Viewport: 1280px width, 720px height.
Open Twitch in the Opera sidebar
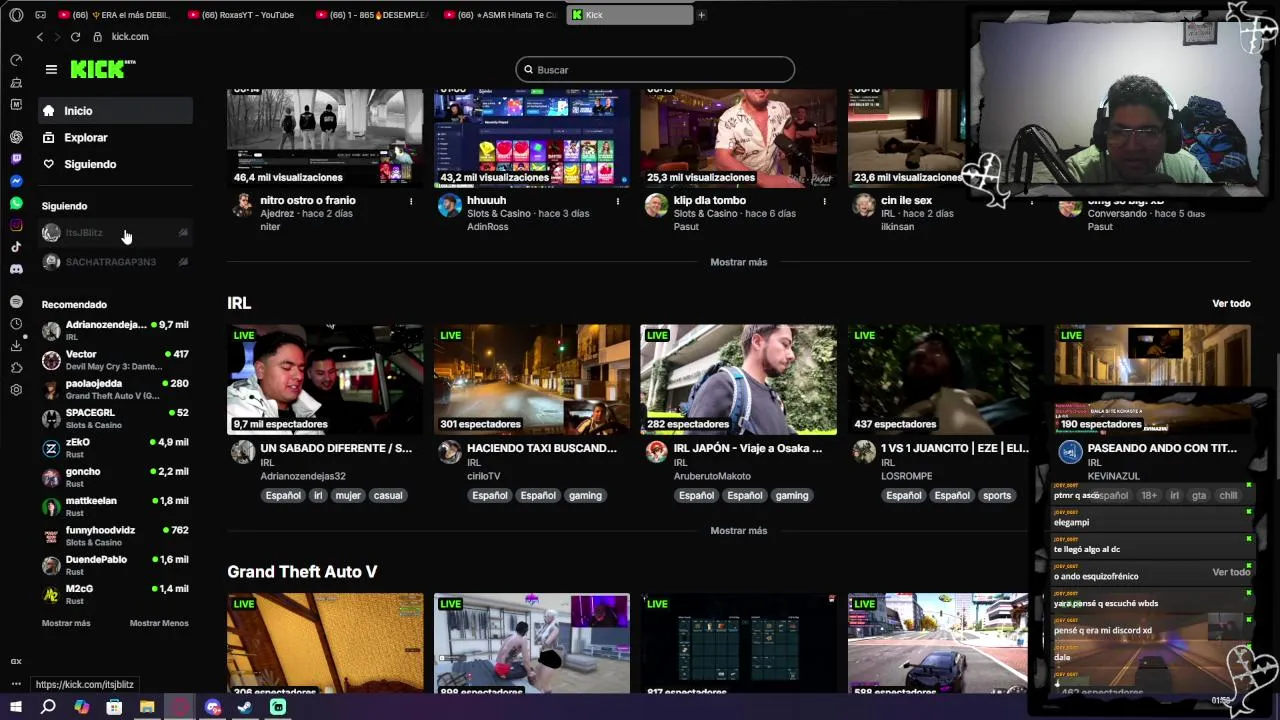(16, 159)
